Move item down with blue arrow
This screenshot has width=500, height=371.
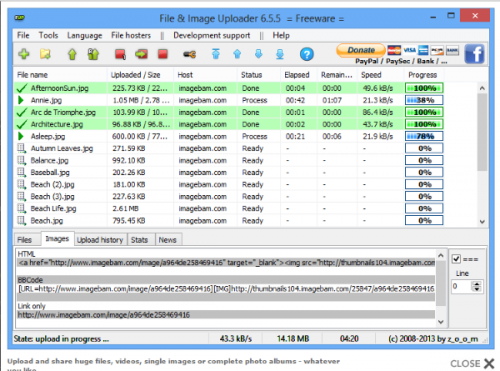click(259, 54)
